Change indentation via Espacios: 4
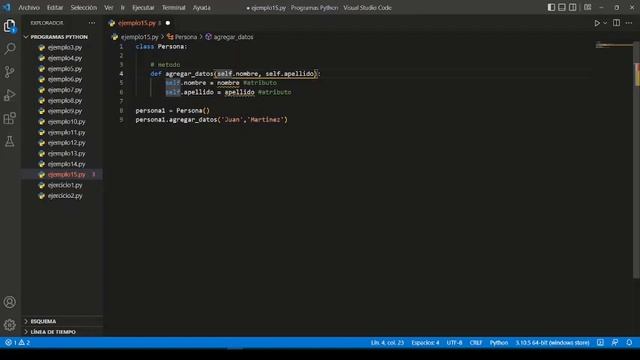The width and height of the screenshot is (640, 360). click(425, 342)
